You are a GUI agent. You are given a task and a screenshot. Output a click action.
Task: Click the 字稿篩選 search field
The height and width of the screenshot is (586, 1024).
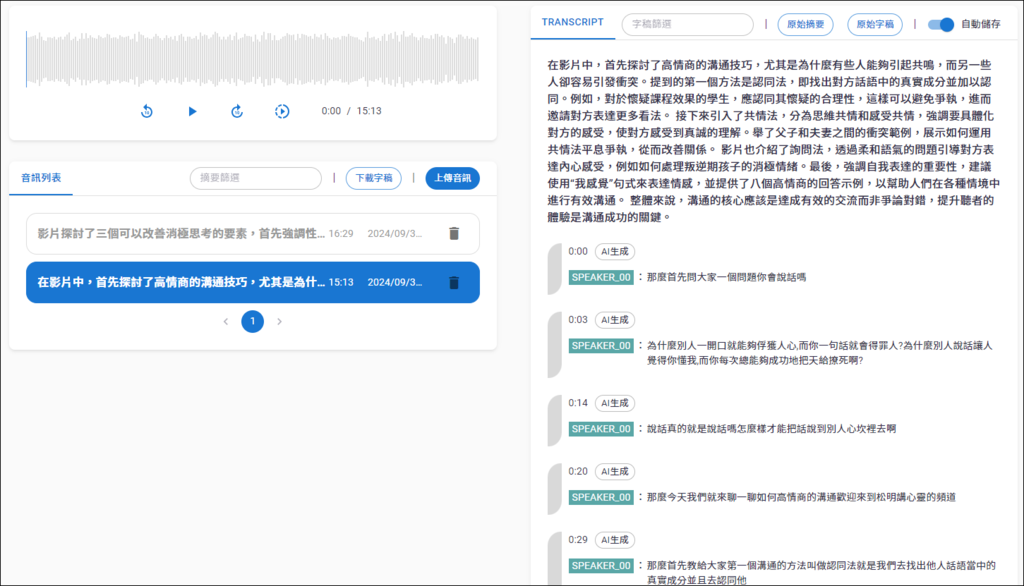click(687, 24)
